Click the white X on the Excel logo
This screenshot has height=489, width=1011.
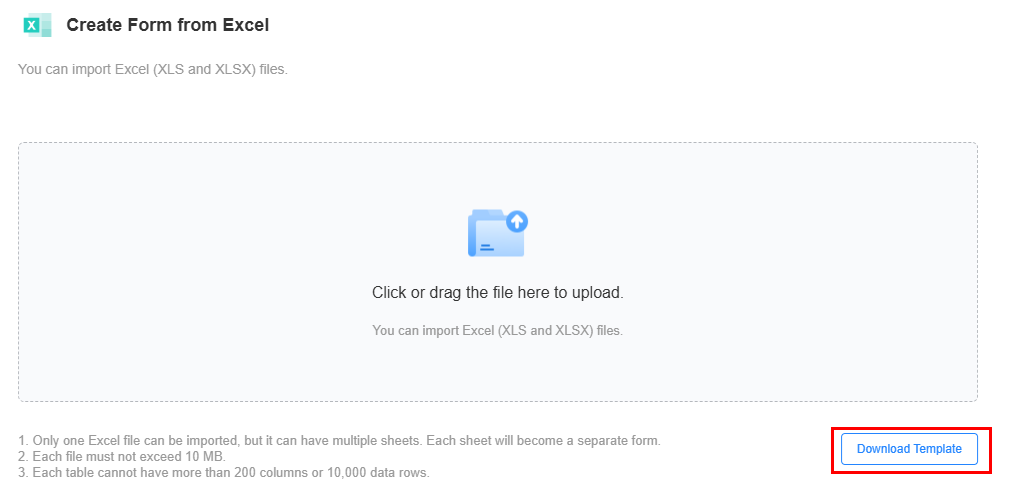(30, 26)
